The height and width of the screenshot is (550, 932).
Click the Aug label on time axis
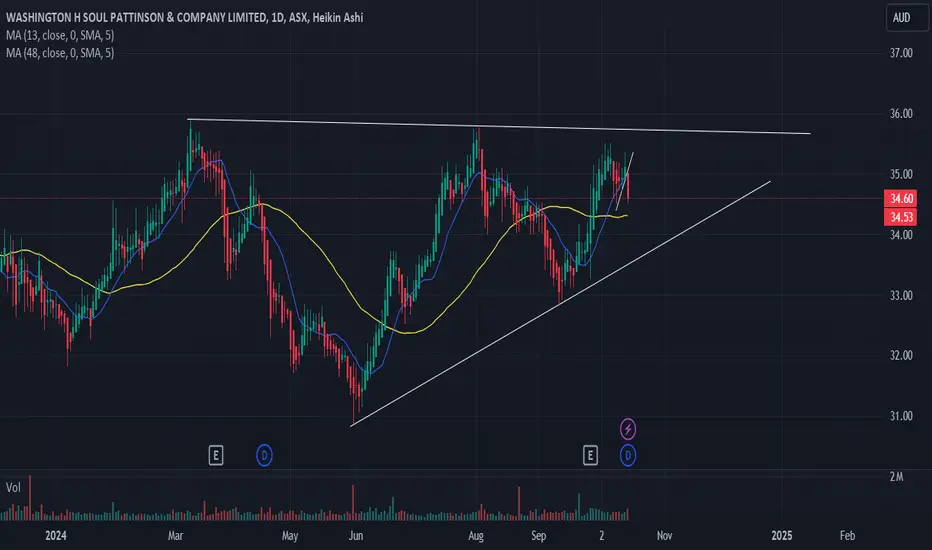tap(476, 536)
